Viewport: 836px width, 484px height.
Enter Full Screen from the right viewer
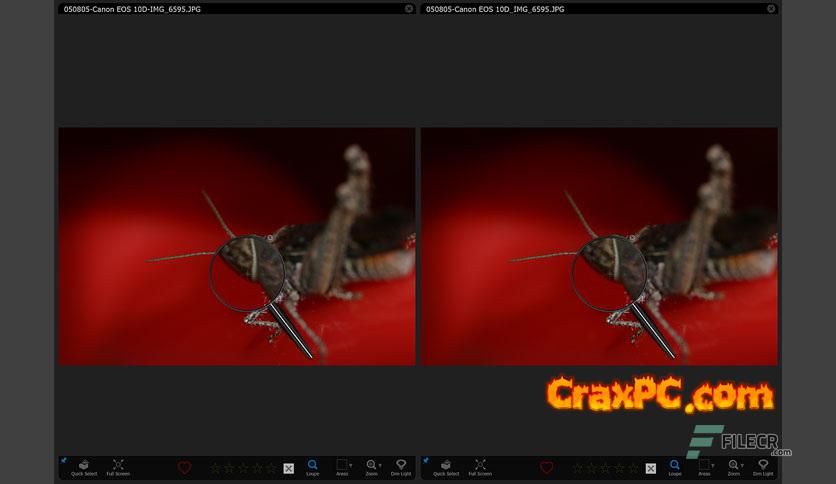[480, 467]
